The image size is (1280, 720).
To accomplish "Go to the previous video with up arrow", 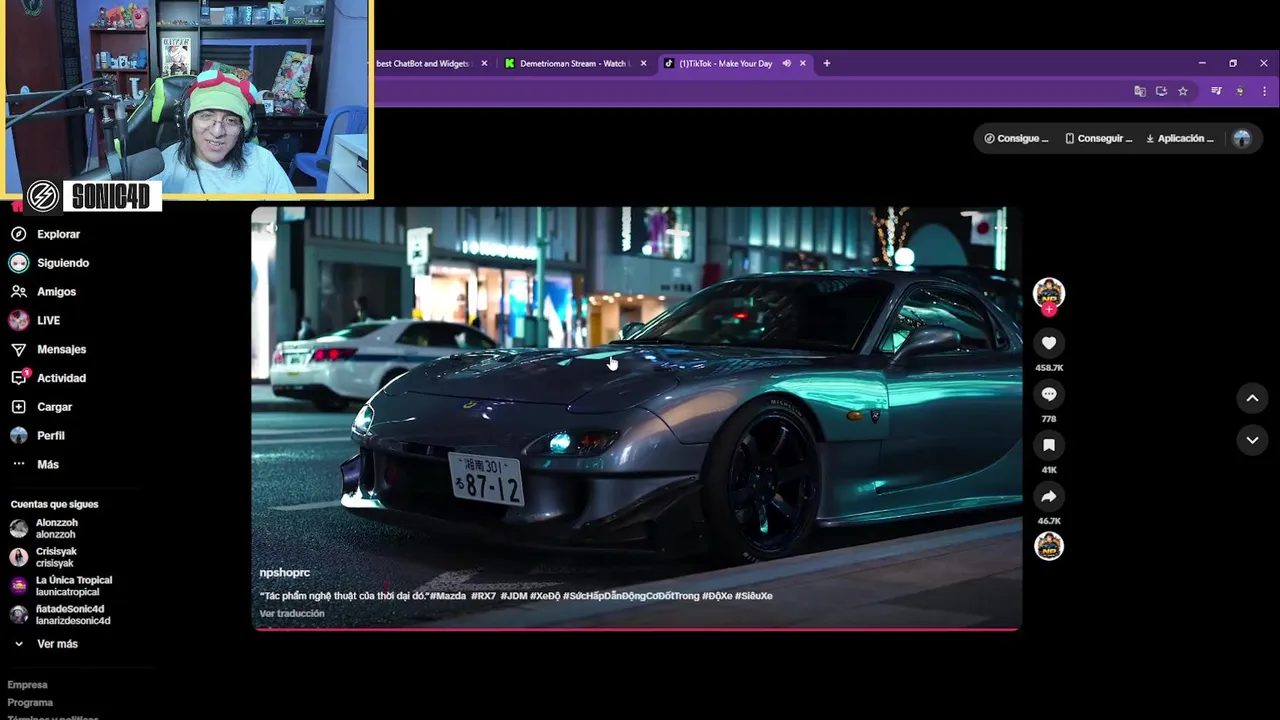I will coord(1252,398).
